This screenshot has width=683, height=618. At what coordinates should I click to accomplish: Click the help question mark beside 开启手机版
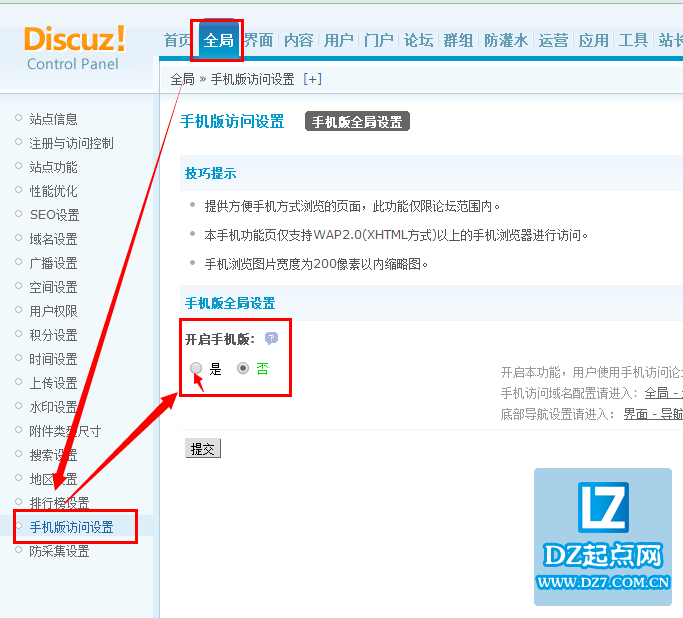[x=271, y=339]
